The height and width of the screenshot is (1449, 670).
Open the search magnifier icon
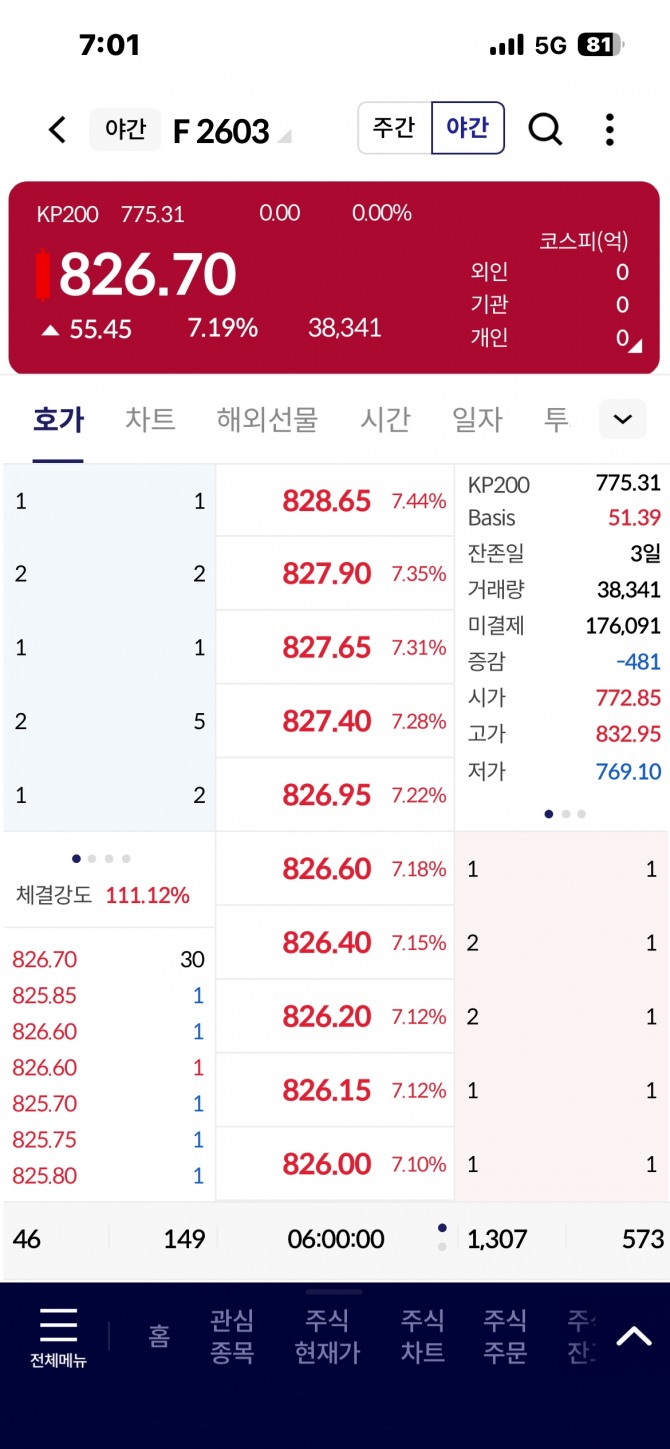[x=545, y=129]
